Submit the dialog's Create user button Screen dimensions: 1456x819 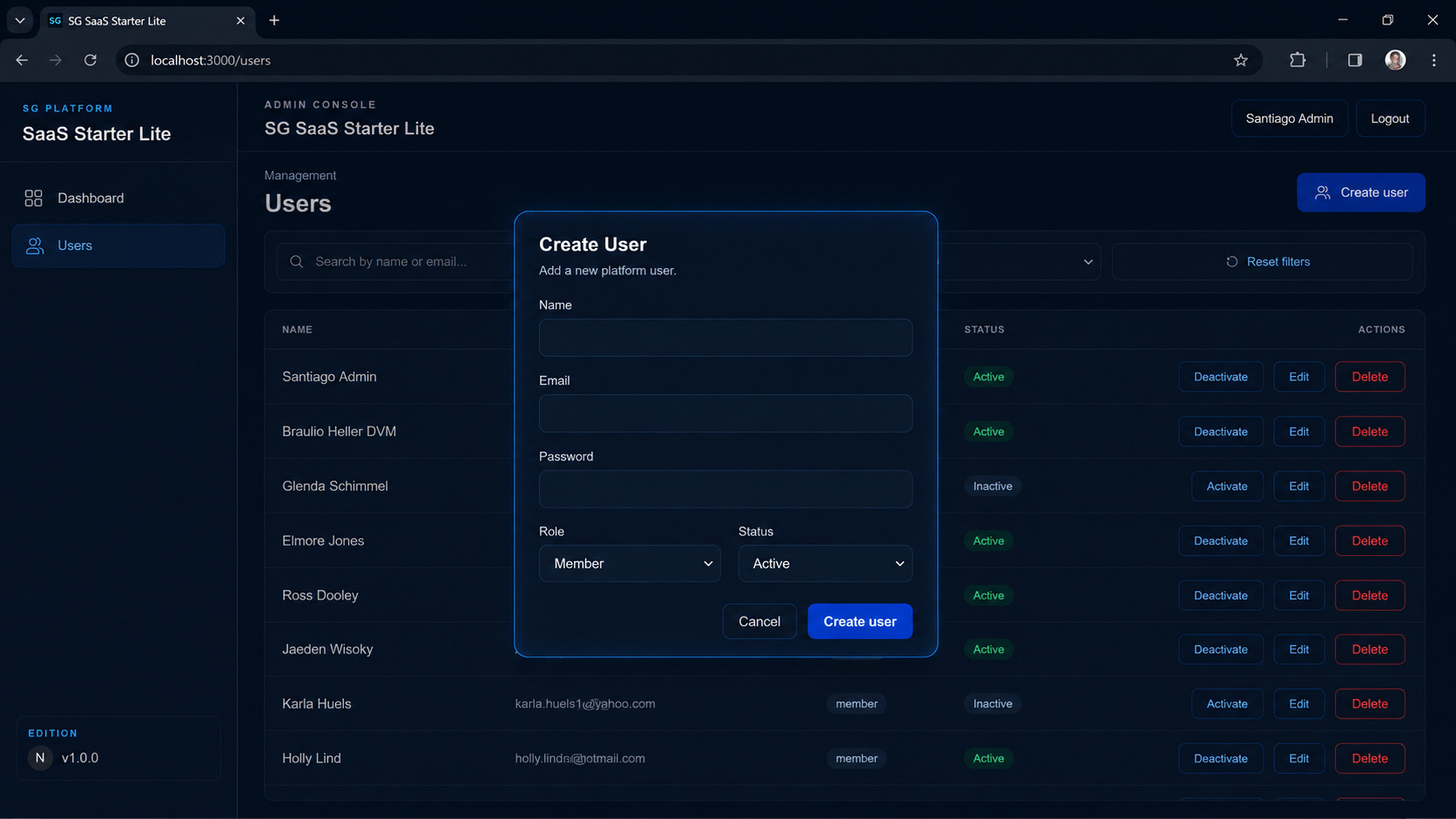coord(859,621)
